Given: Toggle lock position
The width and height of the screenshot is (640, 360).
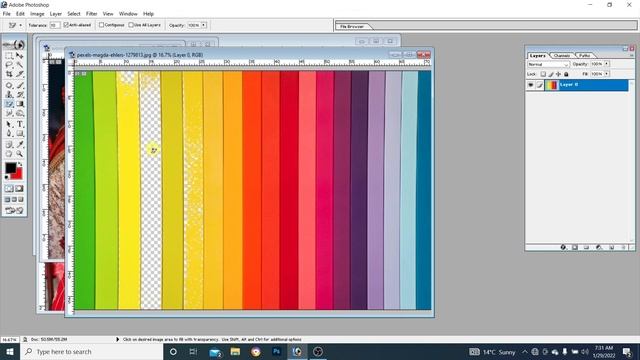Looking at the screenshot, I should click(558, 74).
